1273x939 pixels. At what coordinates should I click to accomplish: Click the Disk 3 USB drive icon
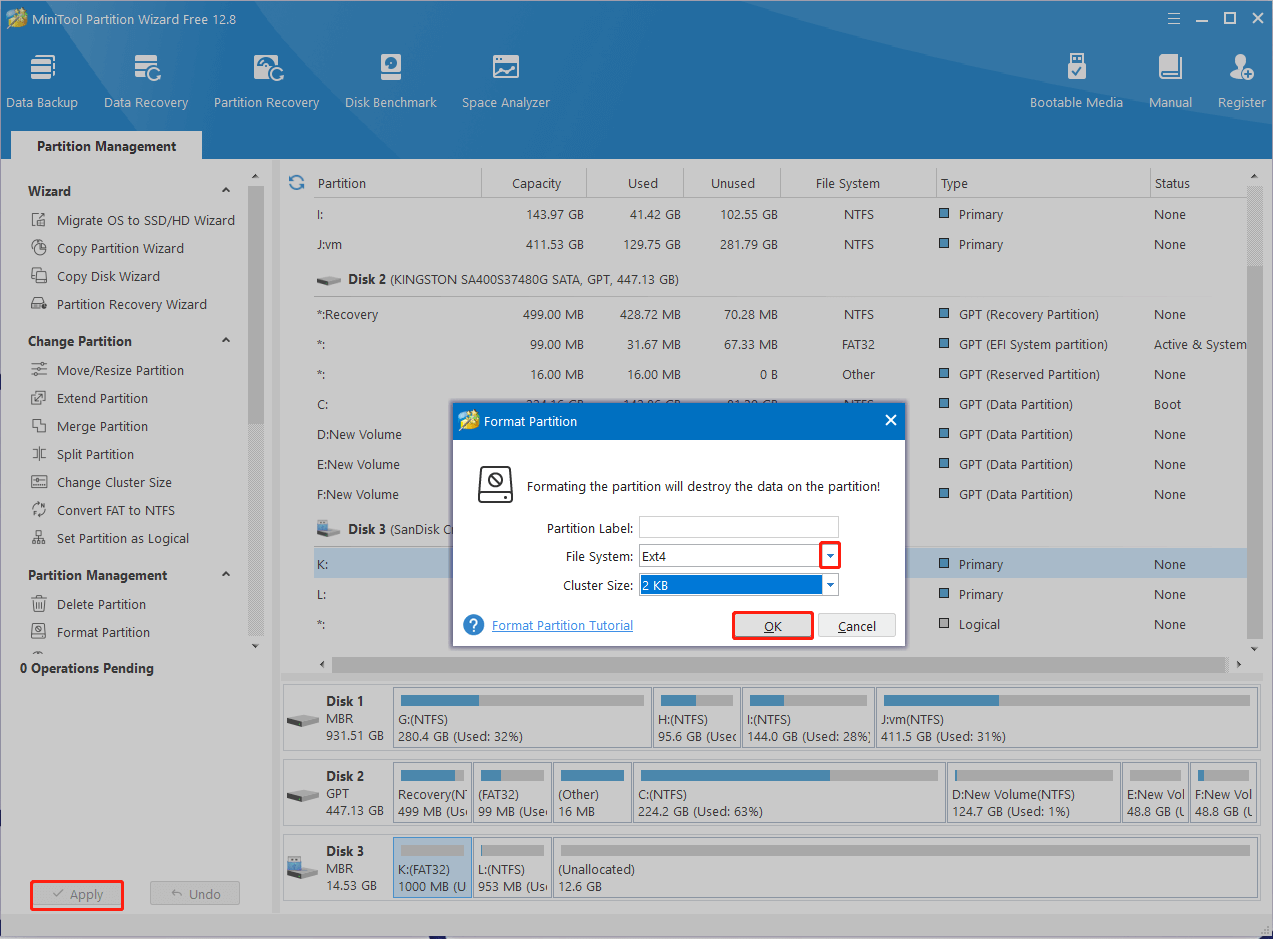(x=303, y=868)
